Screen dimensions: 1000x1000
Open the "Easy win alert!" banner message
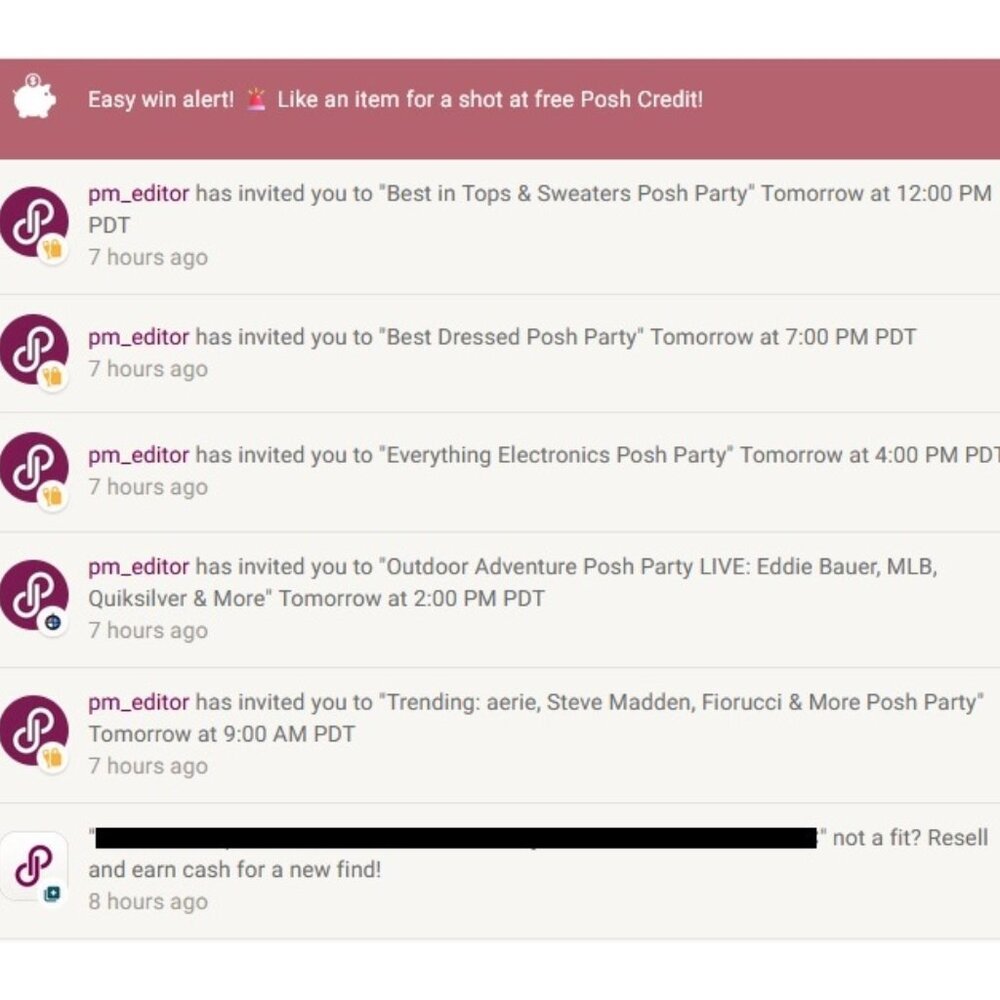(x=395, y=100)
